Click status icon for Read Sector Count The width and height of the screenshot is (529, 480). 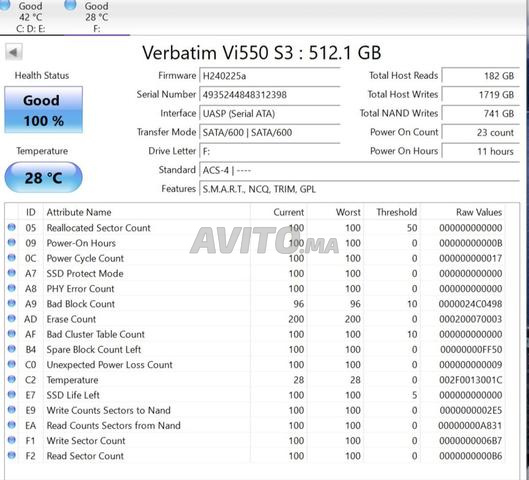[x=11, y=455]
